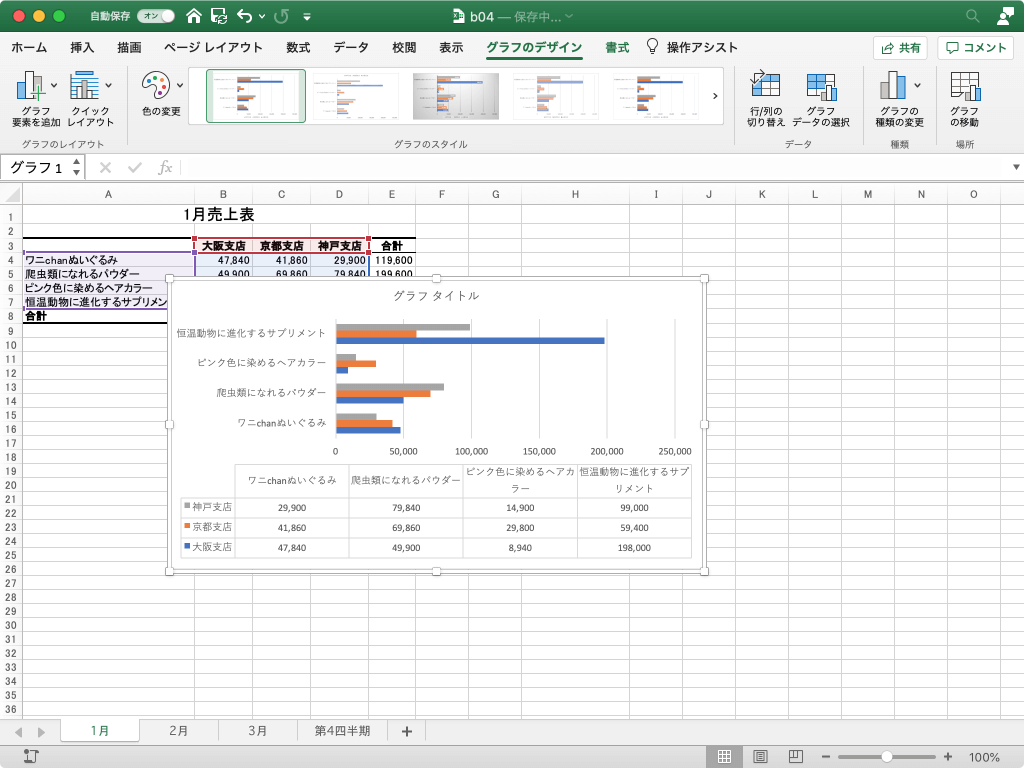
Task: Add a new sheet with plus button
Action: coord(407,731)
